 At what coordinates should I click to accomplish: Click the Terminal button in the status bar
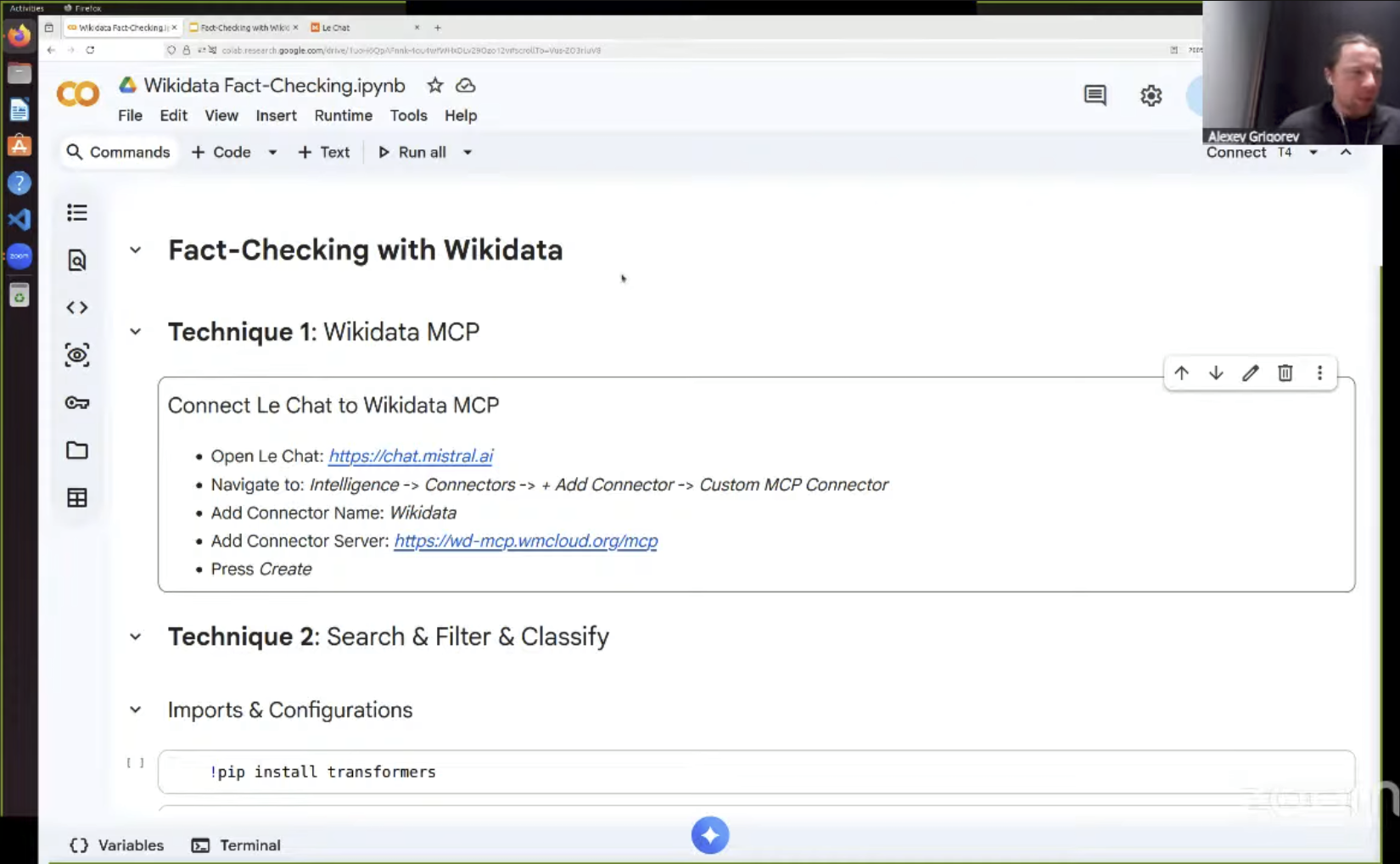237,845
